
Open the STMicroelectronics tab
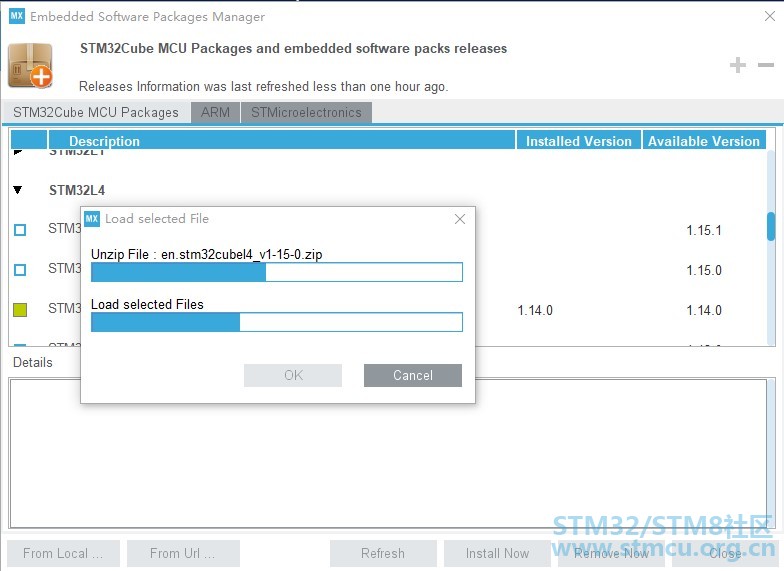coord(306,112)
